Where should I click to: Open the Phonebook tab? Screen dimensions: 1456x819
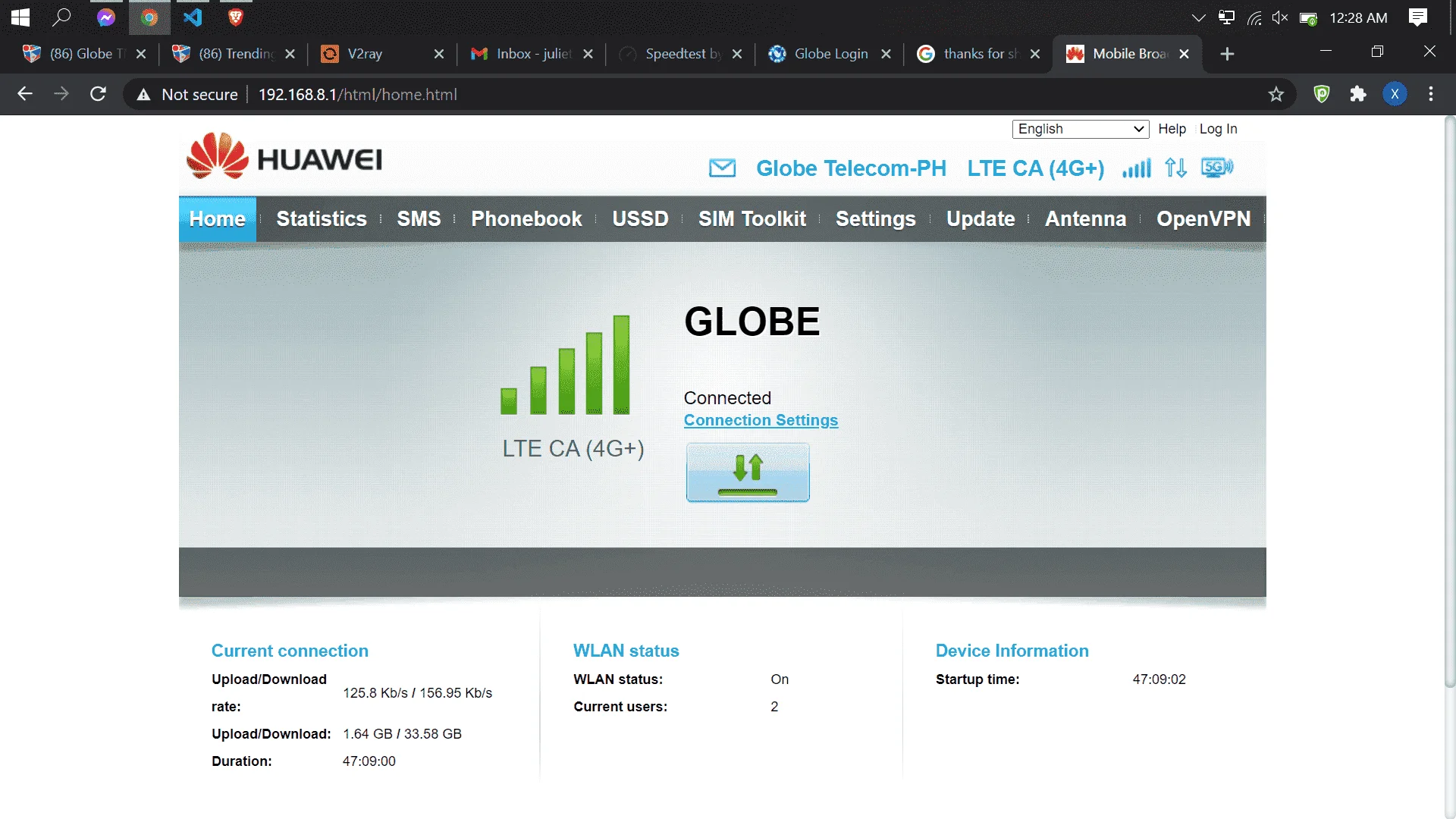(526, 219)
